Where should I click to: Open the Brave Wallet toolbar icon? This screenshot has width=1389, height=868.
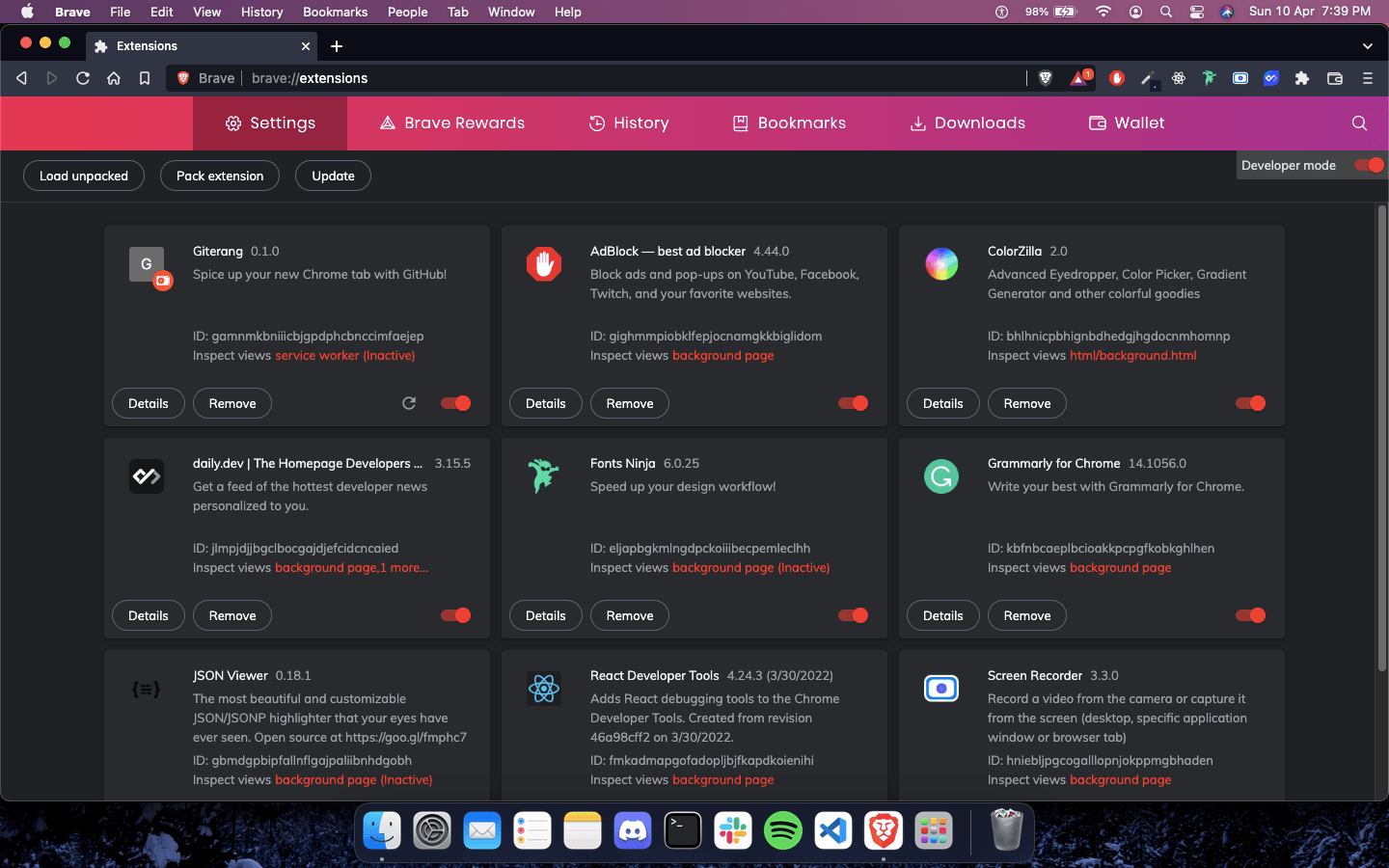click(1335, 78)
